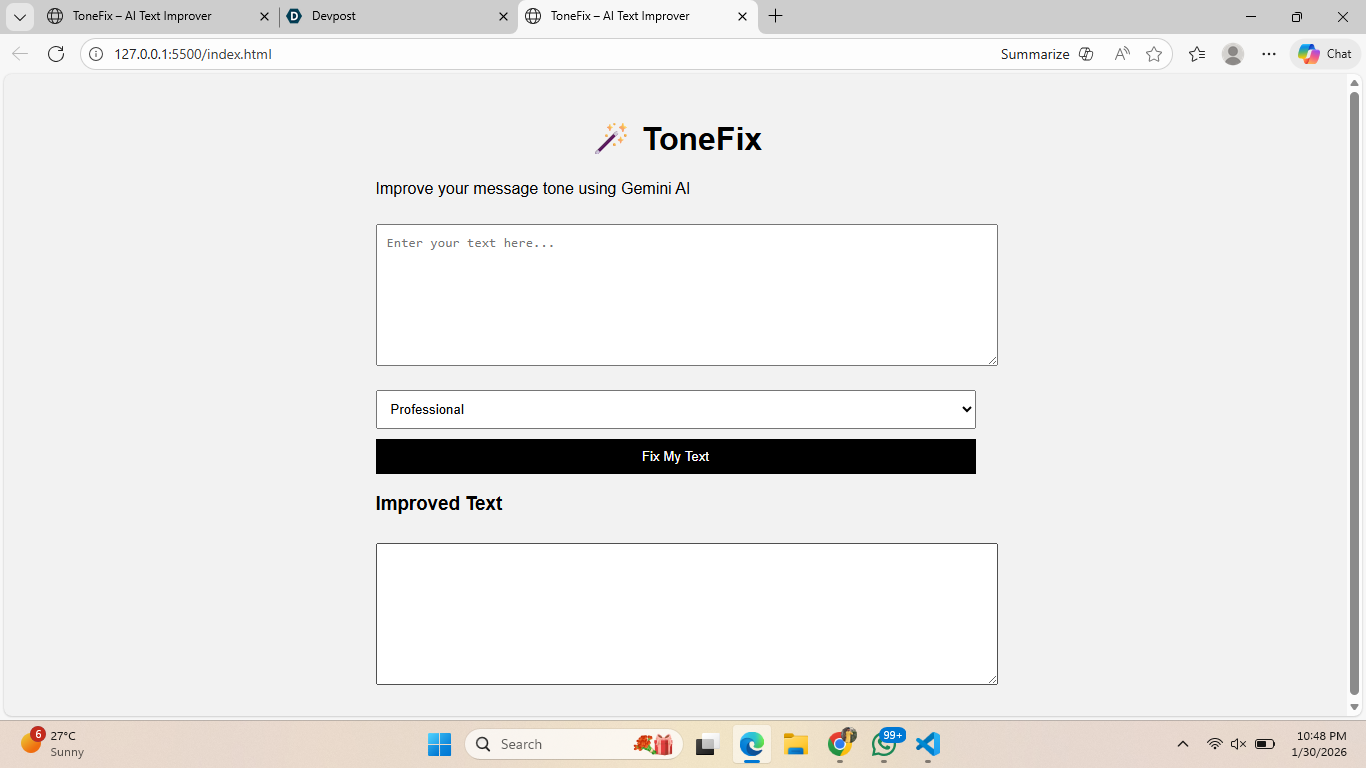Minimize the browser window
Image resolution: width=1366 pixels, height=768 pixels.
[x=1251, y=17]
